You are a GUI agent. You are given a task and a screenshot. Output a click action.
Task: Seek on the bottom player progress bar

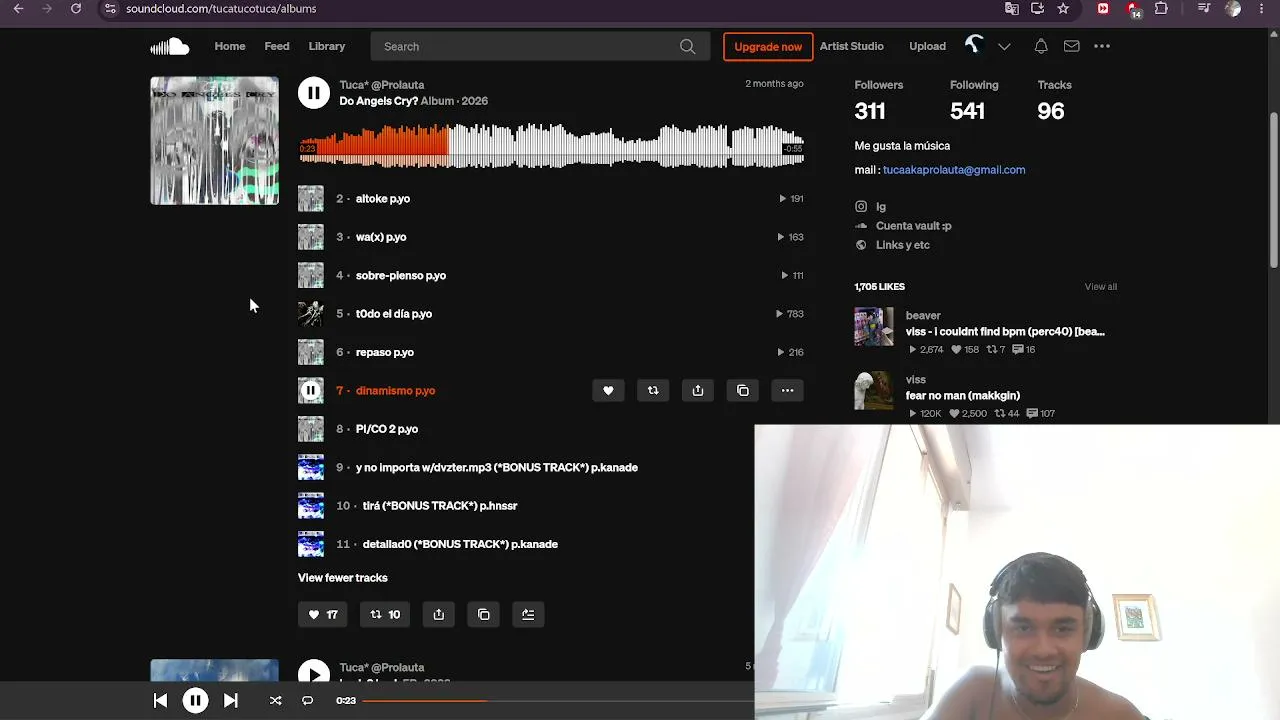(557, 701)
